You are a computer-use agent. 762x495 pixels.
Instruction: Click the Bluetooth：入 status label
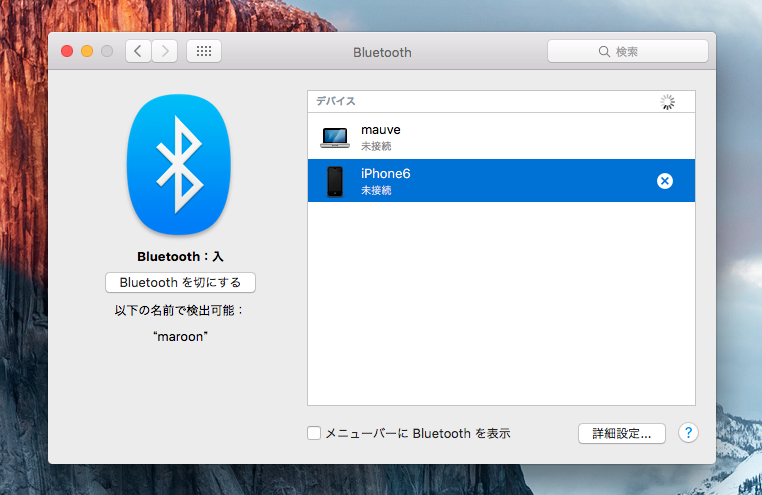[180, 256]
